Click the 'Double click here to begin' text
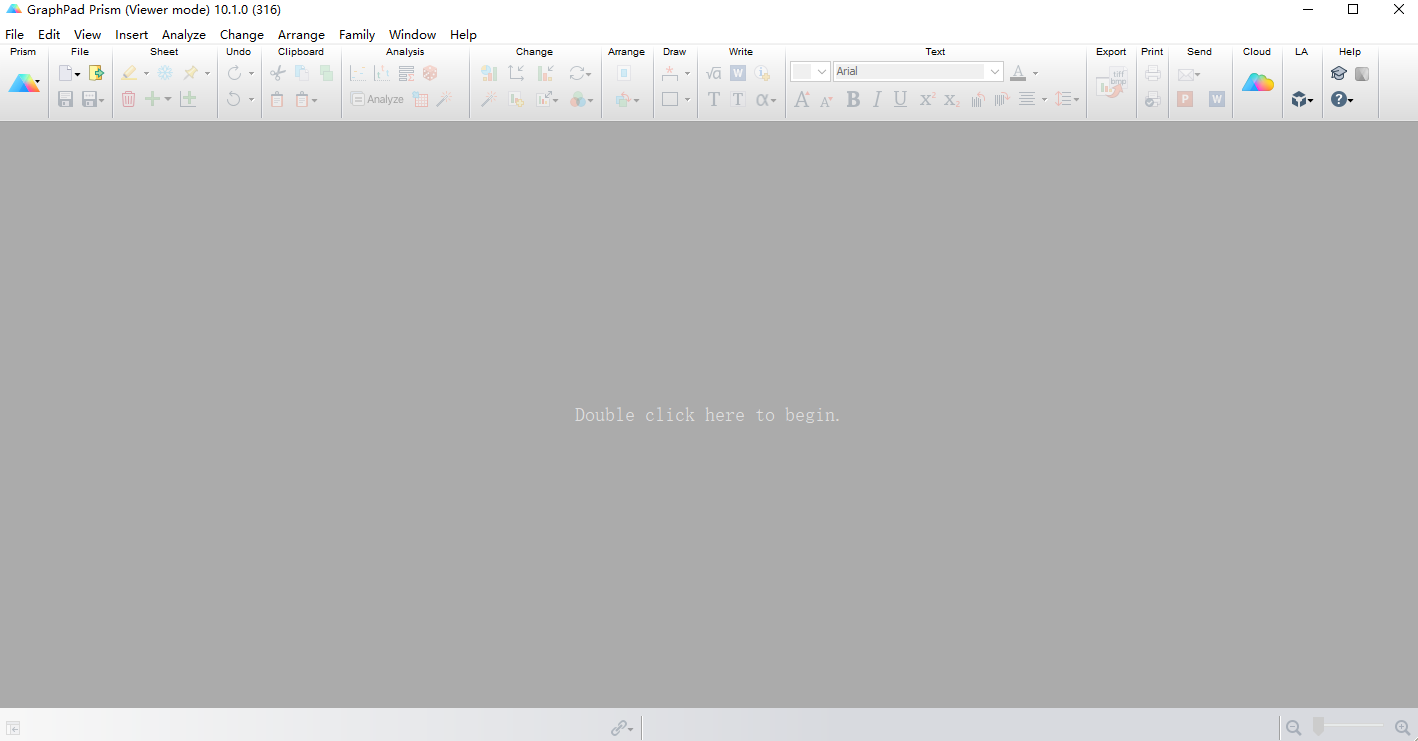This screenshot has width=1418, height=741. pos(708,415)
